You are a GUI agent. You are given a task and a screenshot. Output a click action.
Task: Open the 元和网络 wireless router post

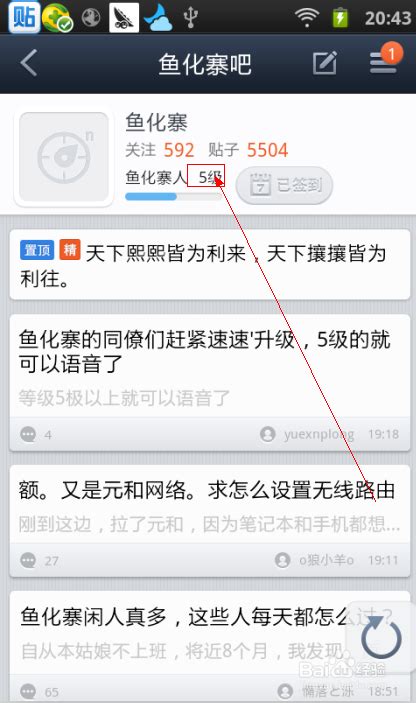(210, 521)
